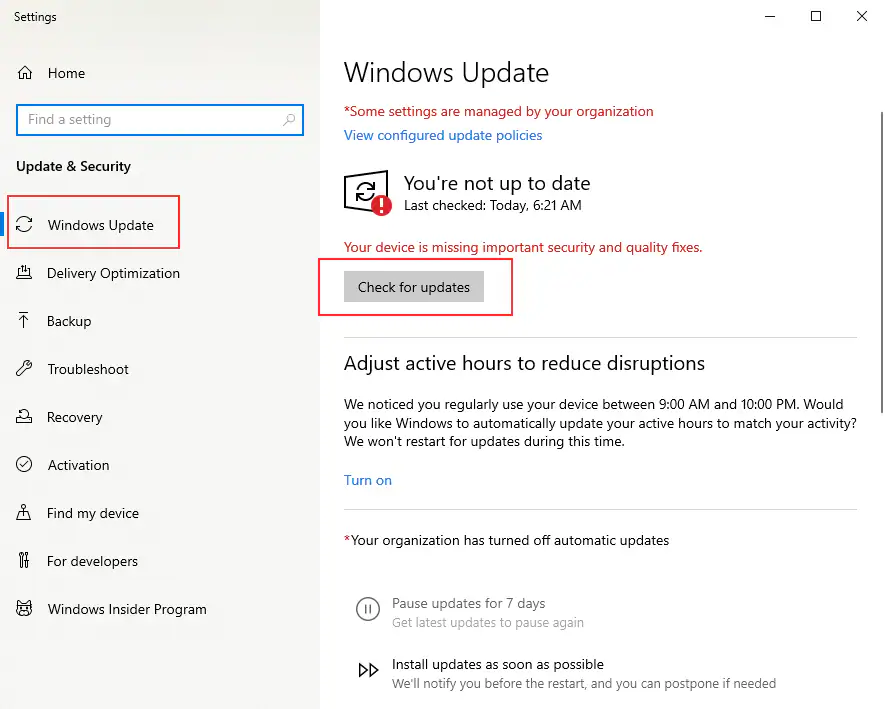Close the Settings window
885x709 pixels.
pyautogui.click(x=861, y=16)
